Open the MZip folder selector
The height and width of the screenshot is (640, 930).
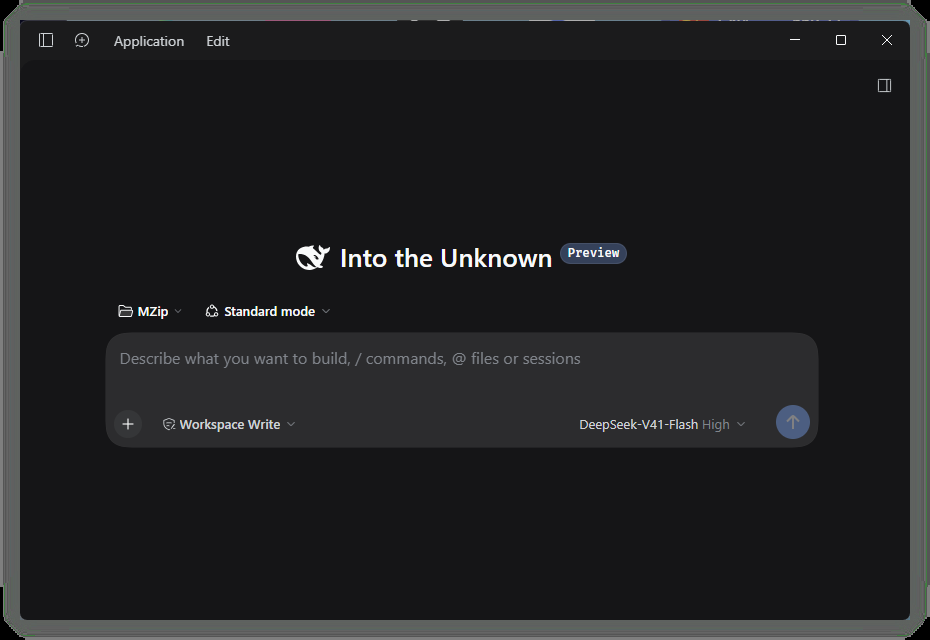click(x=150, y=311)
